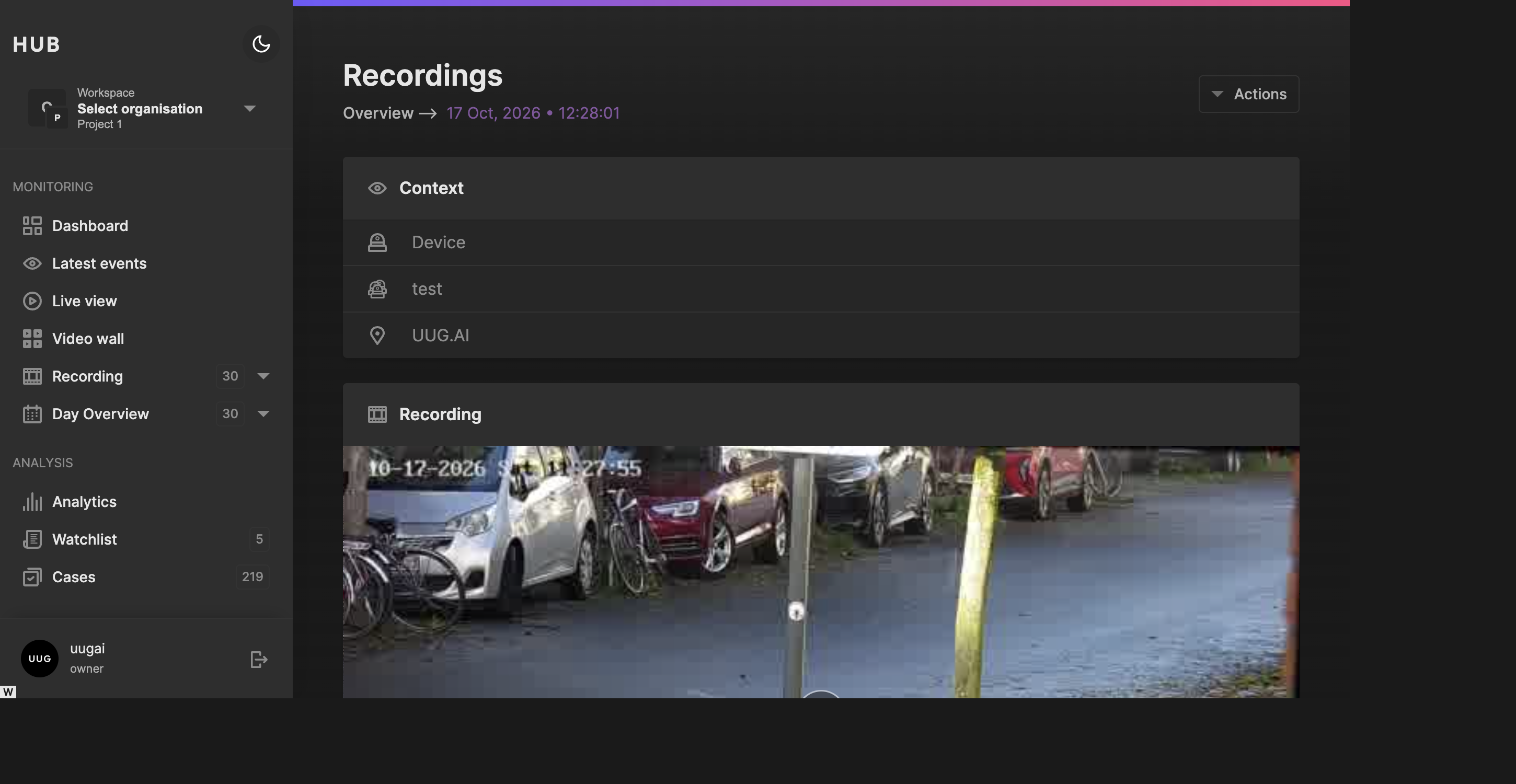Click the Cases count badge 219
The image size is (1516, 784).
tap(252, 578)
